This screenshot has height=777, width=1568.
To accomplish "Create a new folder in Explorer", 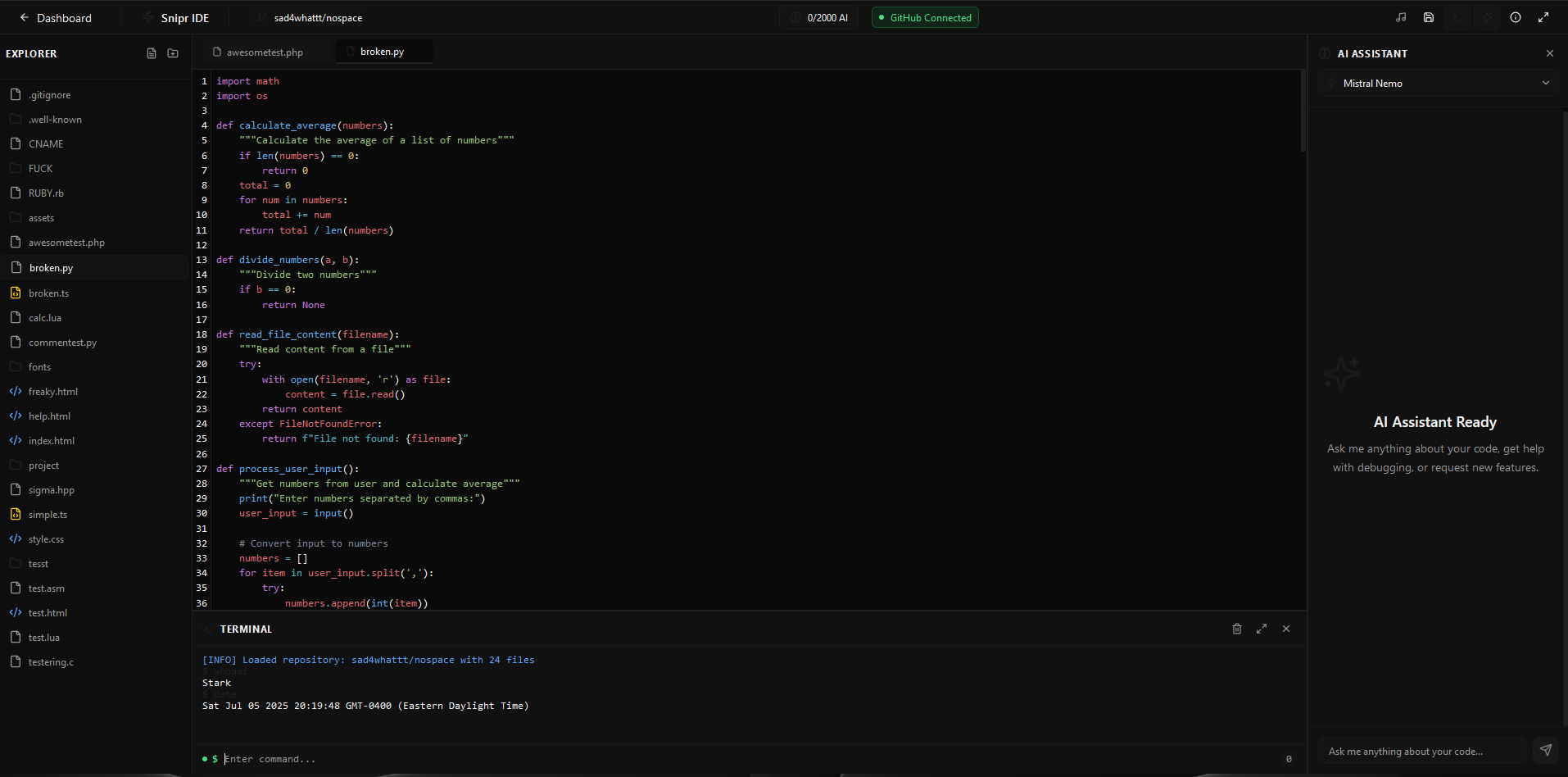I will click(x=173, y=53).
